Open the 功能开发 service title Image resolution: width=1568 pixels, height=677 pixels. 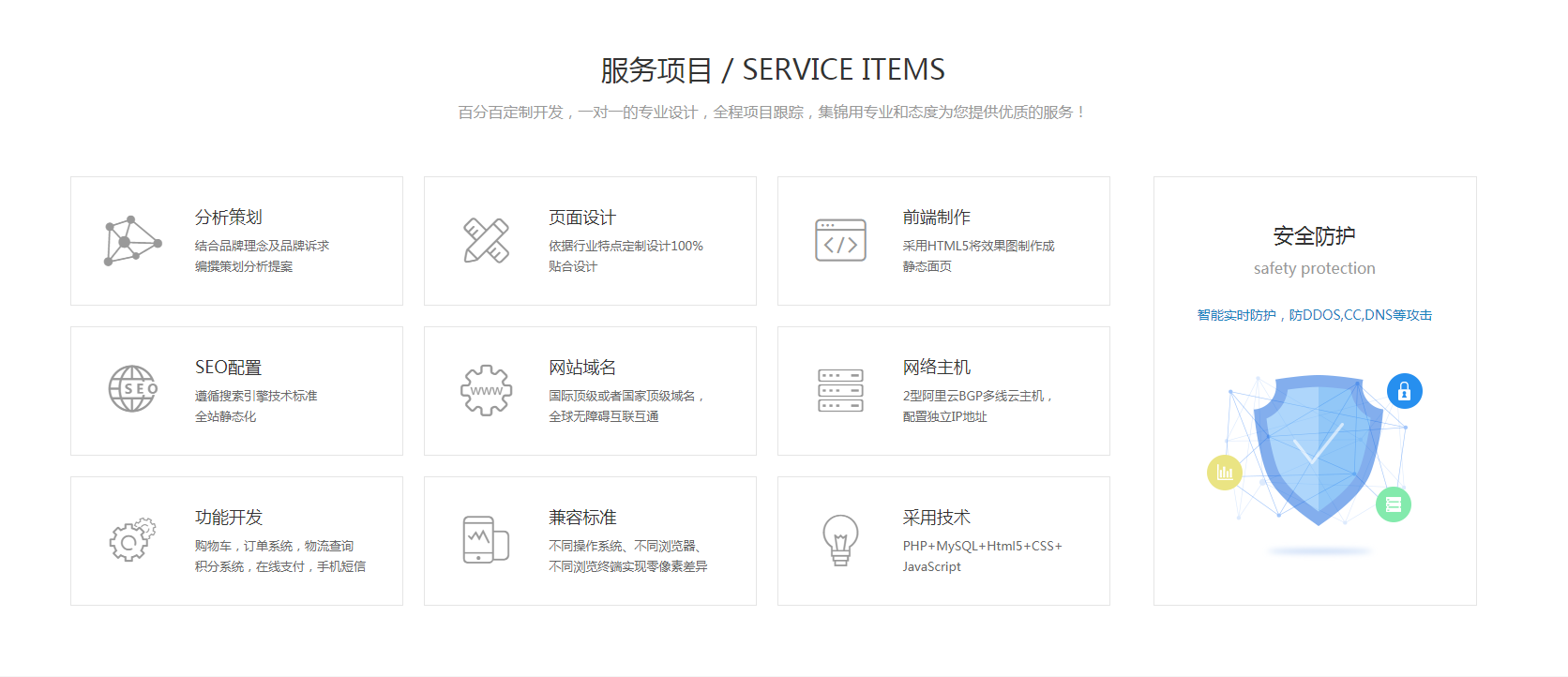tap(229, 518)
